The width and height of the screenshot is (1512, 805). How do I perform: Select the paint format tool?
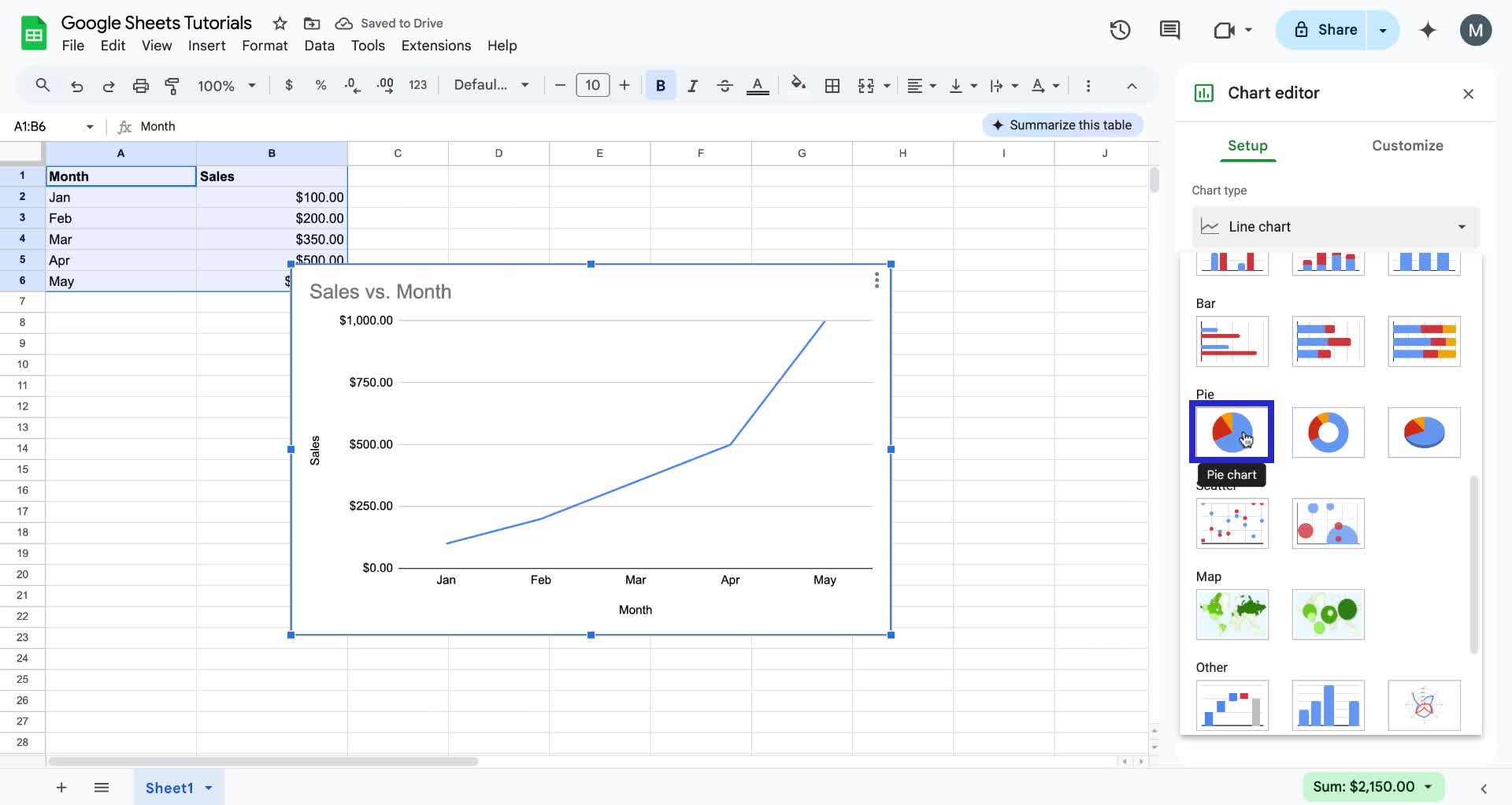point(172,85)
